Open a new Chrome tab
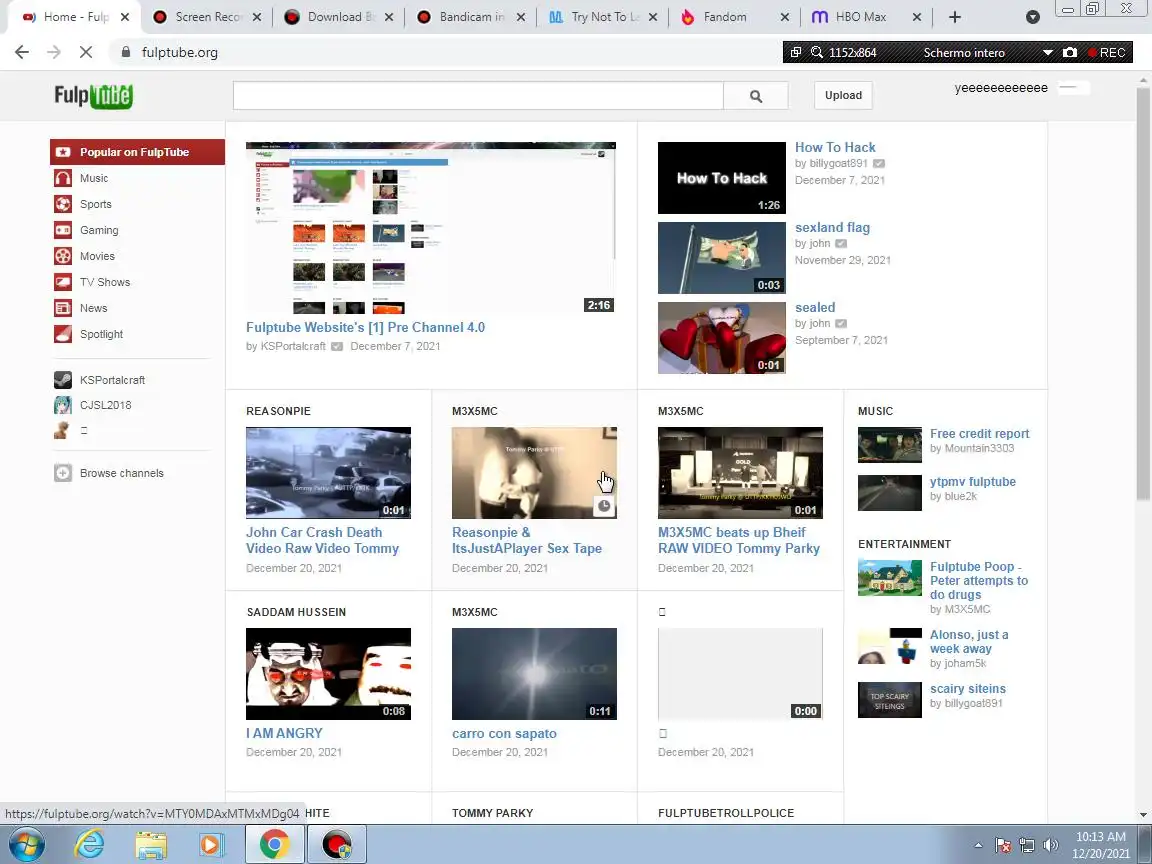Viewport: 1152px width, 864px height. (954, 17)
